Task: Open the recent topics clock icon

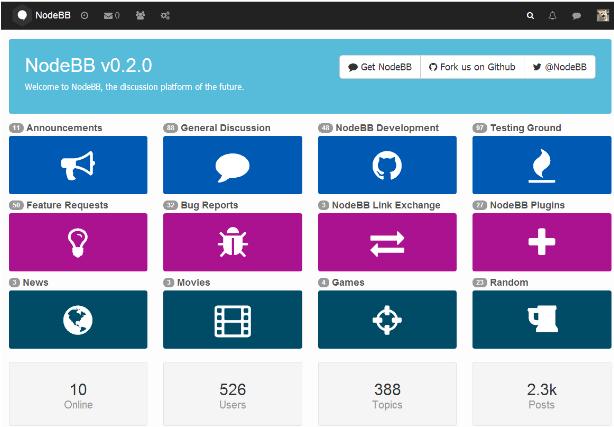Action: (x=84, y=16)
